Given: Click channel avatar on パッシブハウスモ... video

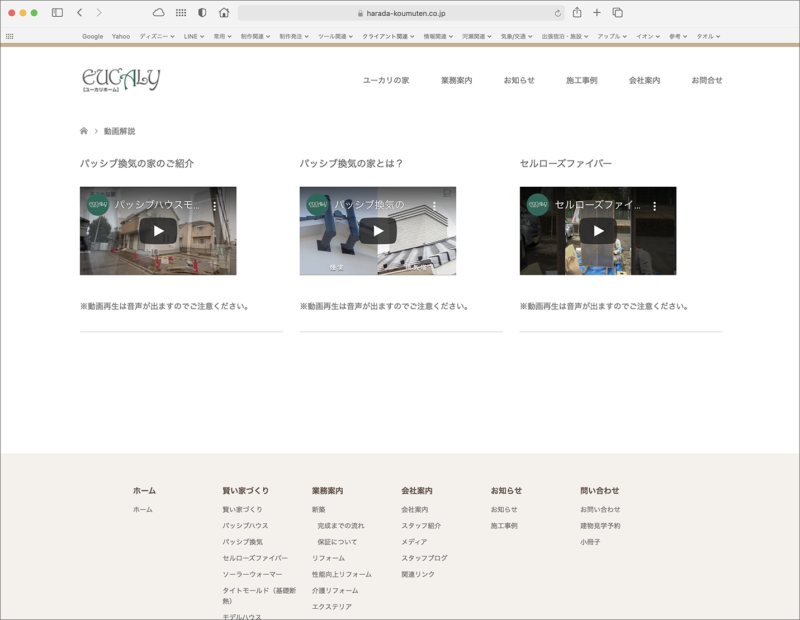Looking at the screenshot, I should pyautogui.click(x=98, y=205).
